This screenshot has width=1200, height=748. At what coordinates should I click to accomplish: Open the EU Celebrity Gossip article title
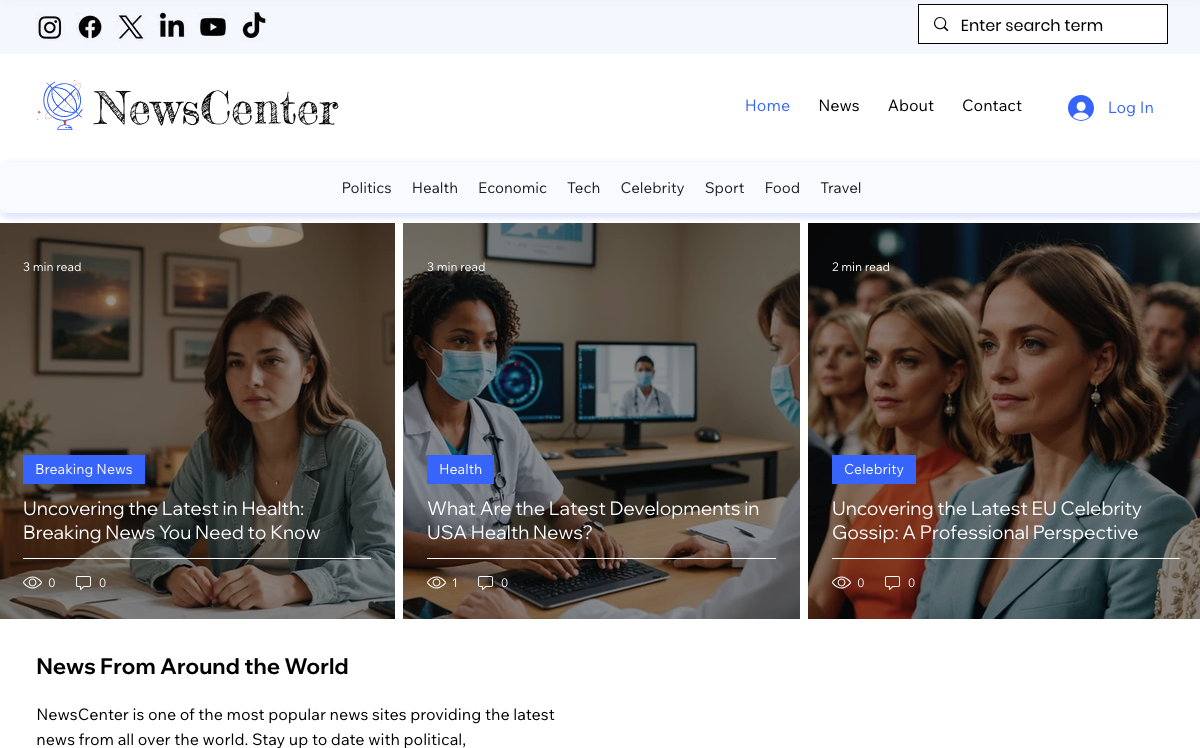[986, 520]
